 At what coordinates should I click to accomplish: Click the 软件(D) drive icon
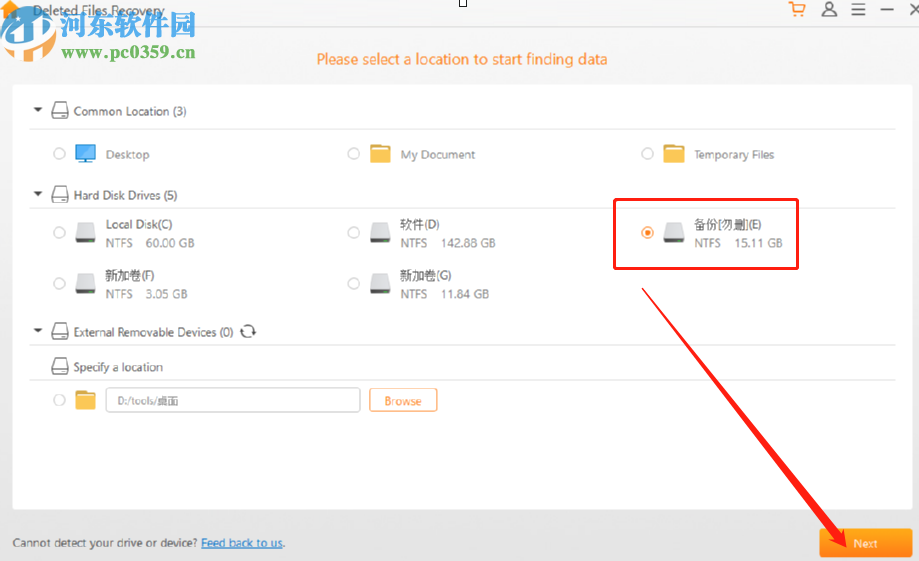380,233
